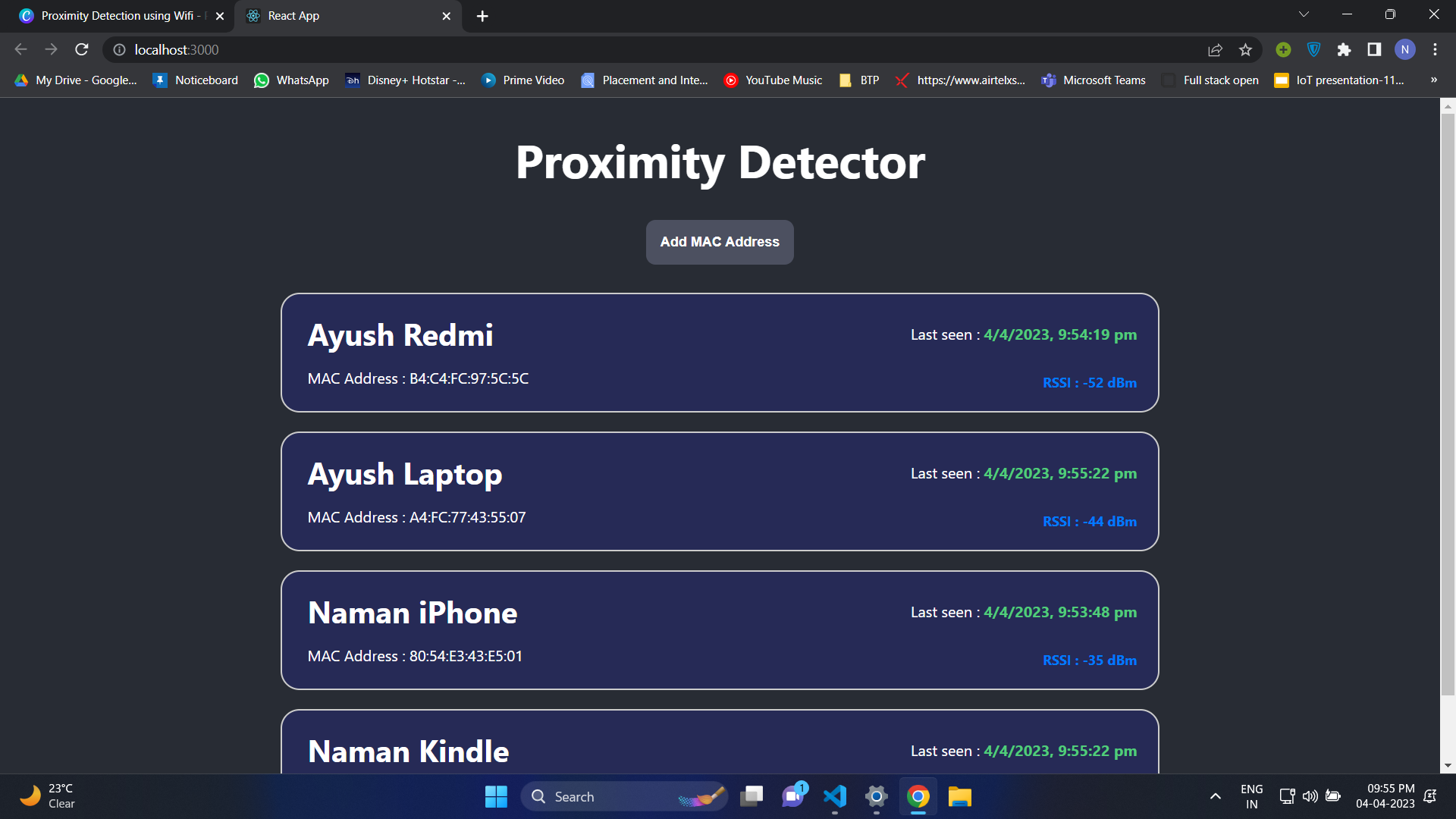Viewport: 1456px width, 819px height.
Task: Toggle the bookmark star for this page
Action: (x=1245, y=49)
